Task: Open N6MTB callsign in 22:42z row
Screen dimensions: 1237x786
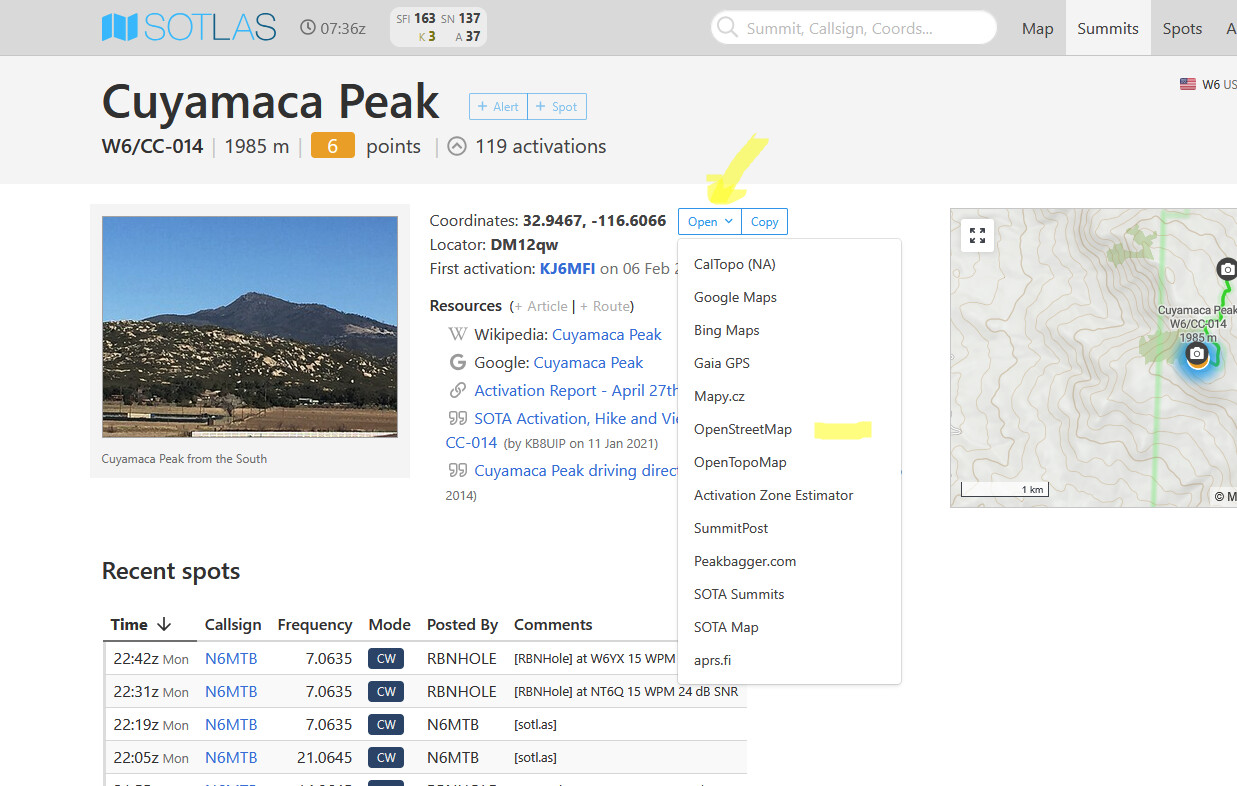Action: point(231,658)
